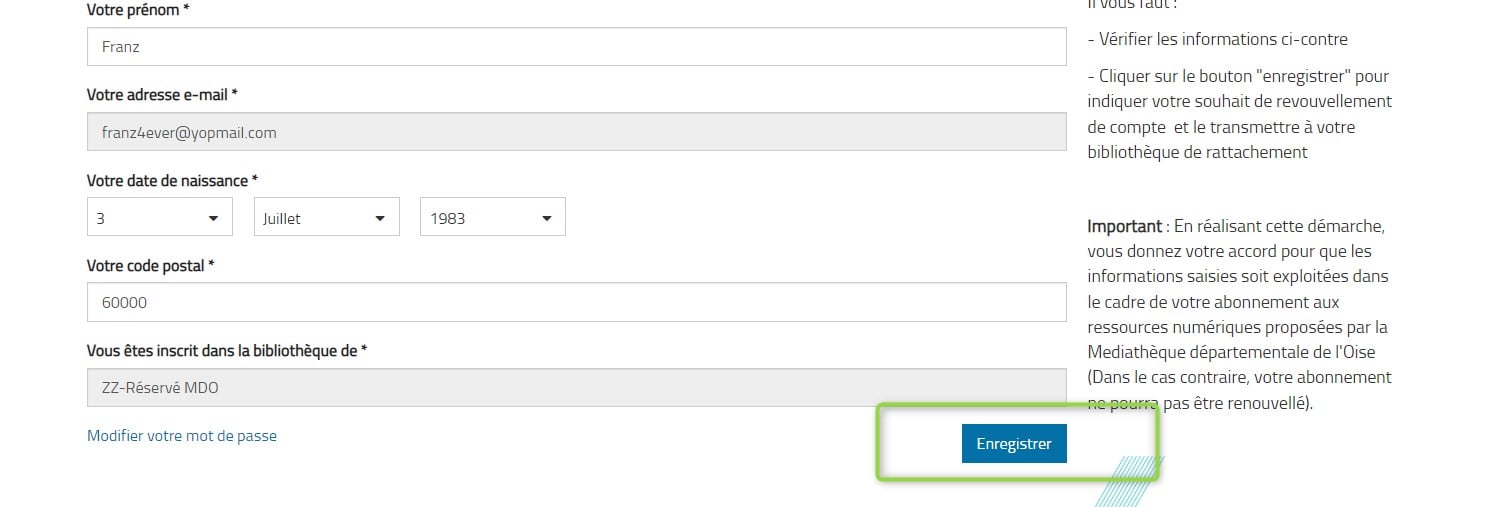Screen dimensions: 1495x507
Task: Open the Modifier votre mot de passe link
Action: tap(182, 436)
